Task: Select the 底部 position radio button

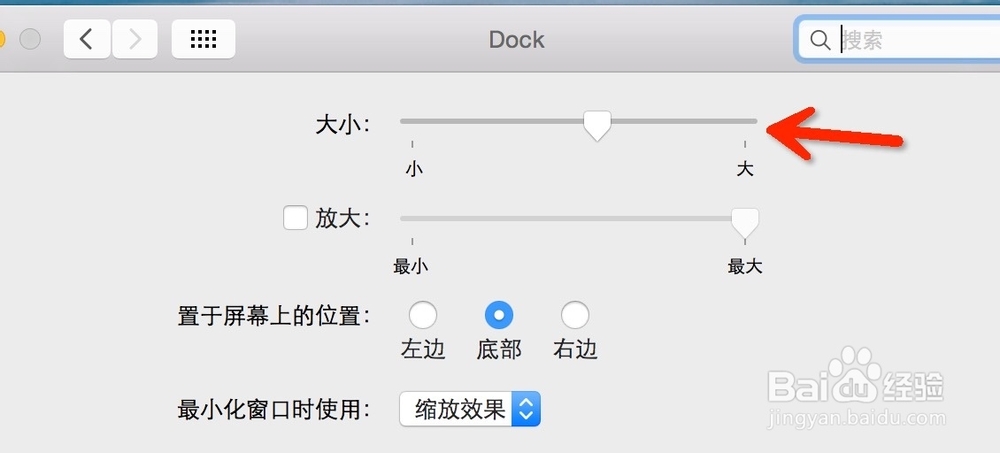Action: tap(499, 316)
